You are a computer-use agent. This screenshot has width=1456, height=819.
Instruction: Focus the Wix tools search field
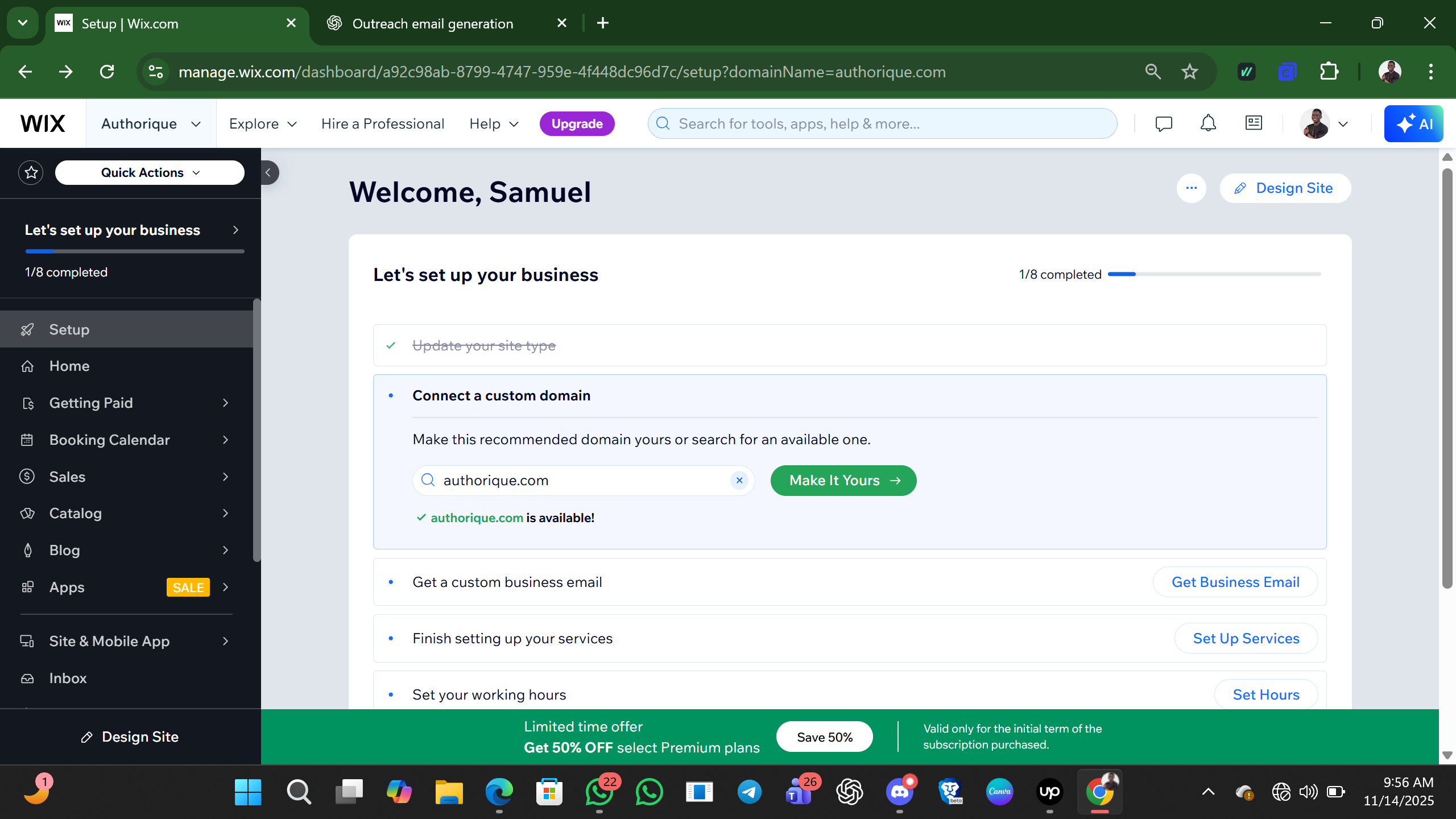click(x=882, y=123)
